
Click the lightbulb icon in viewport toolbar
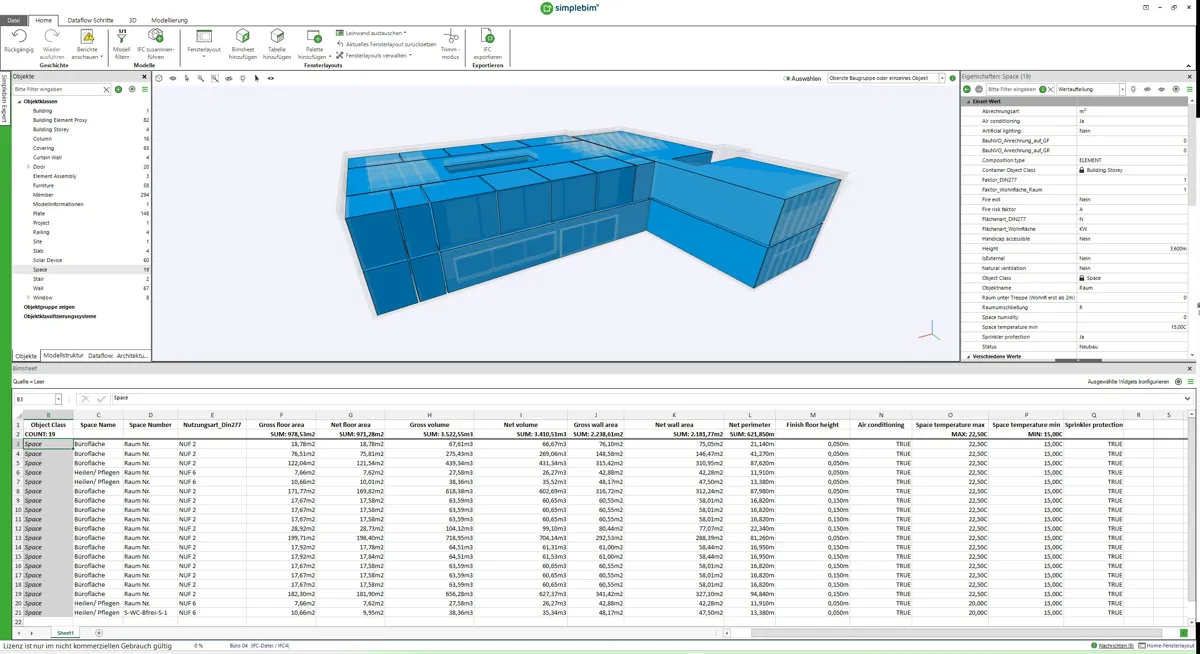click(x=243, y=78)
